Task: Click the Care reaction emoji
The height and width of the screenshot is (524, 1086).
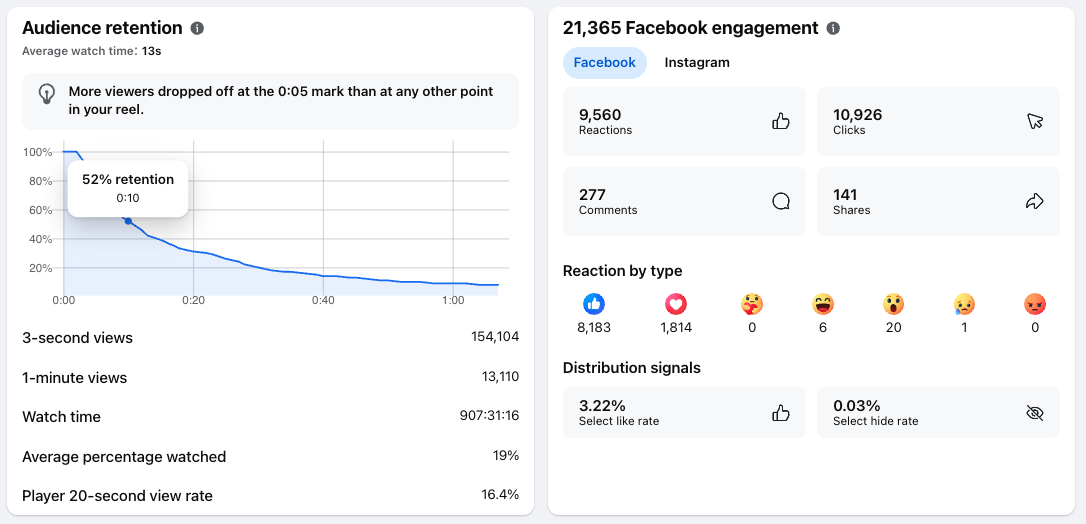Action: coord(751,303)
